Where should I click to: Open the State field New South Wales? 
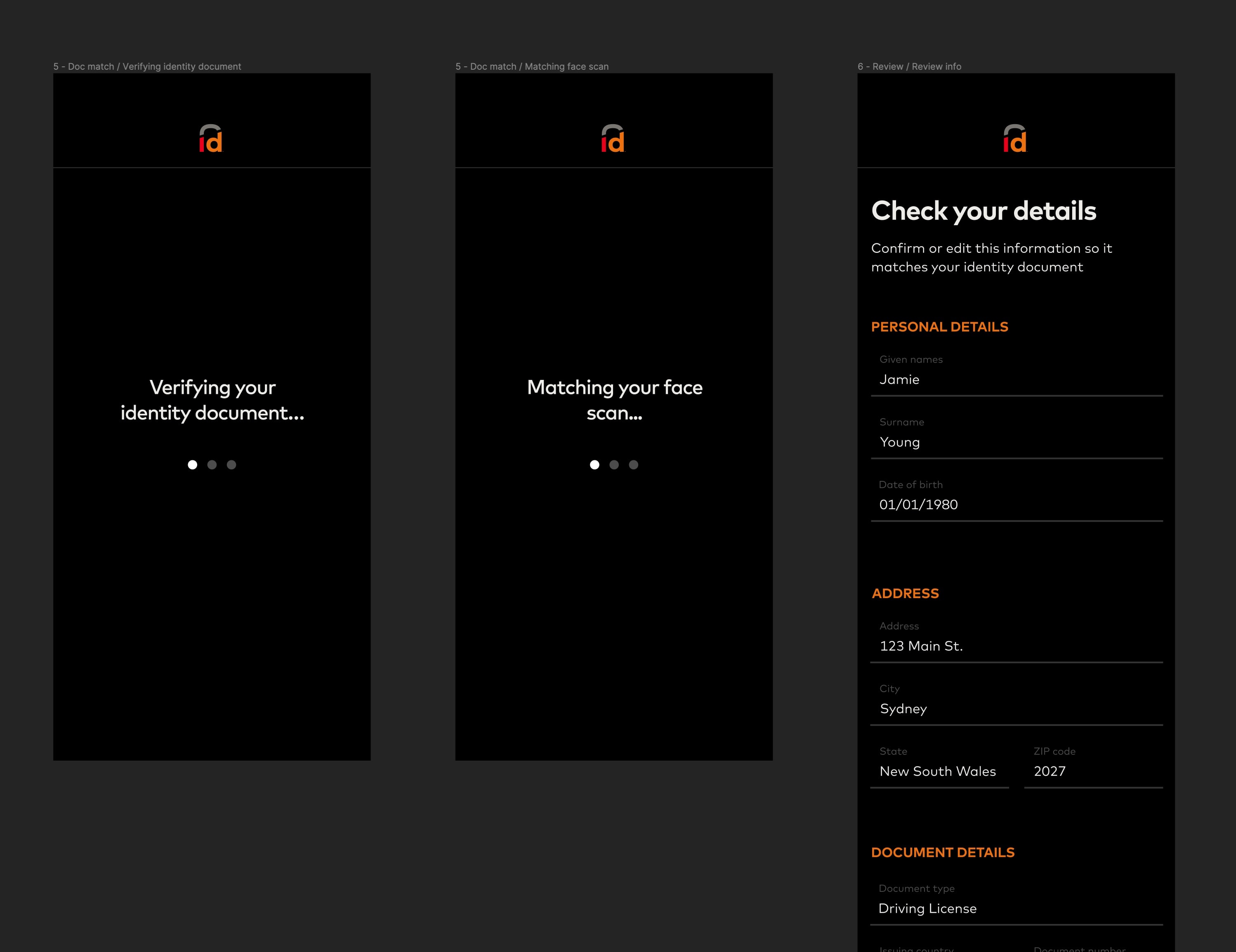[938, 771]
